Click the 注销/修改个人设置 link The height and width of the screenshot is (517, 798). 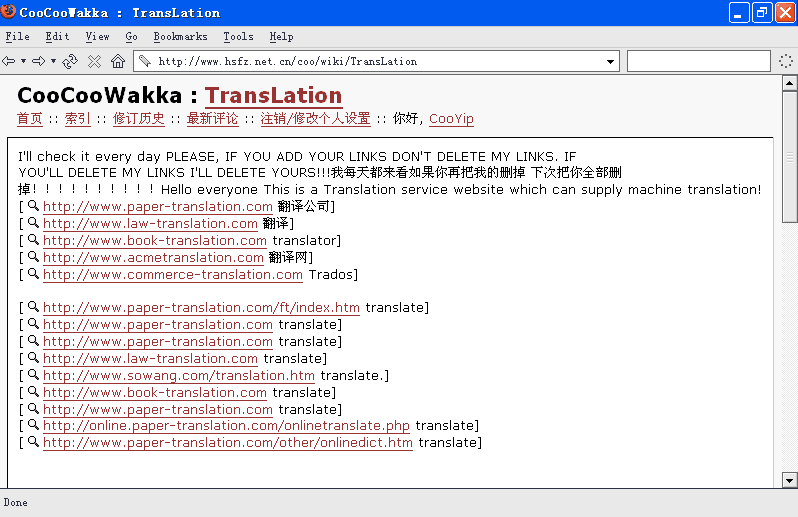[316, 119]
